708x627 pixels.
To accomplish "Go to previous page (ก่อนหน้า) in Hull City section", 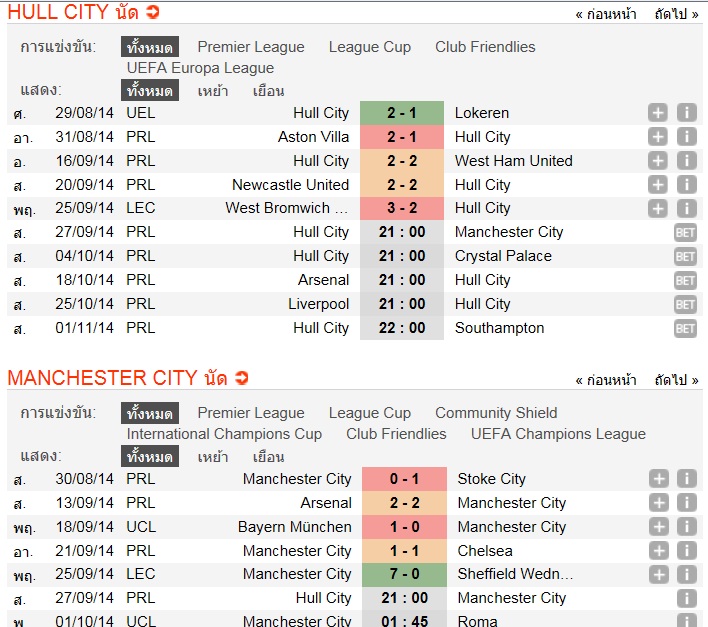I will pos(606,14).
